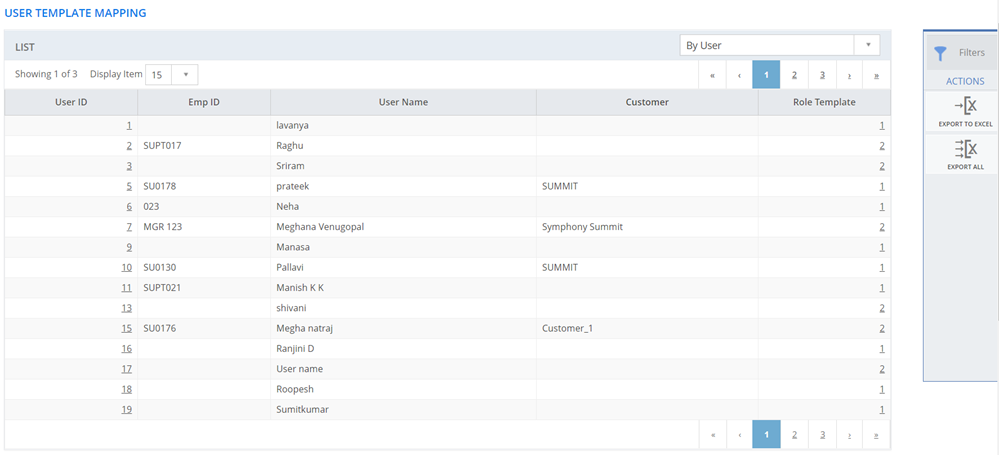The width and height of the screenshot is (1000, 455).
Task: Click Role Template count for Raghu
Action: (882, 146)
